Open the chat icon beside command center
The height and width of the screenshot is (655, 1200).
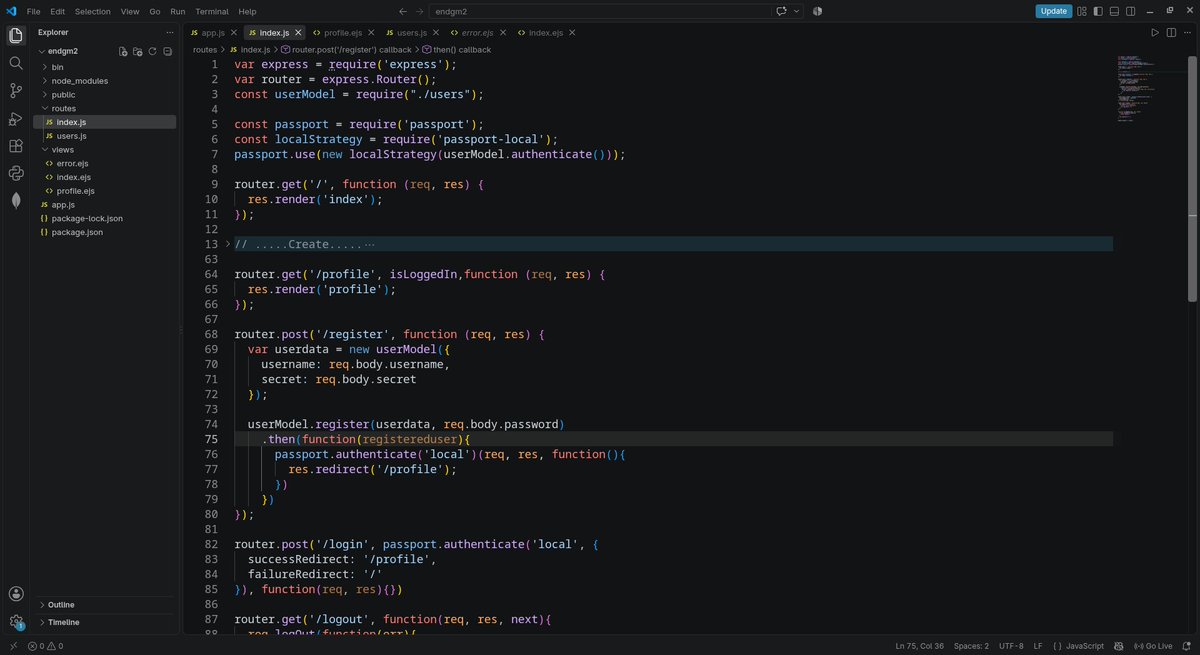[x=781, y=11]
